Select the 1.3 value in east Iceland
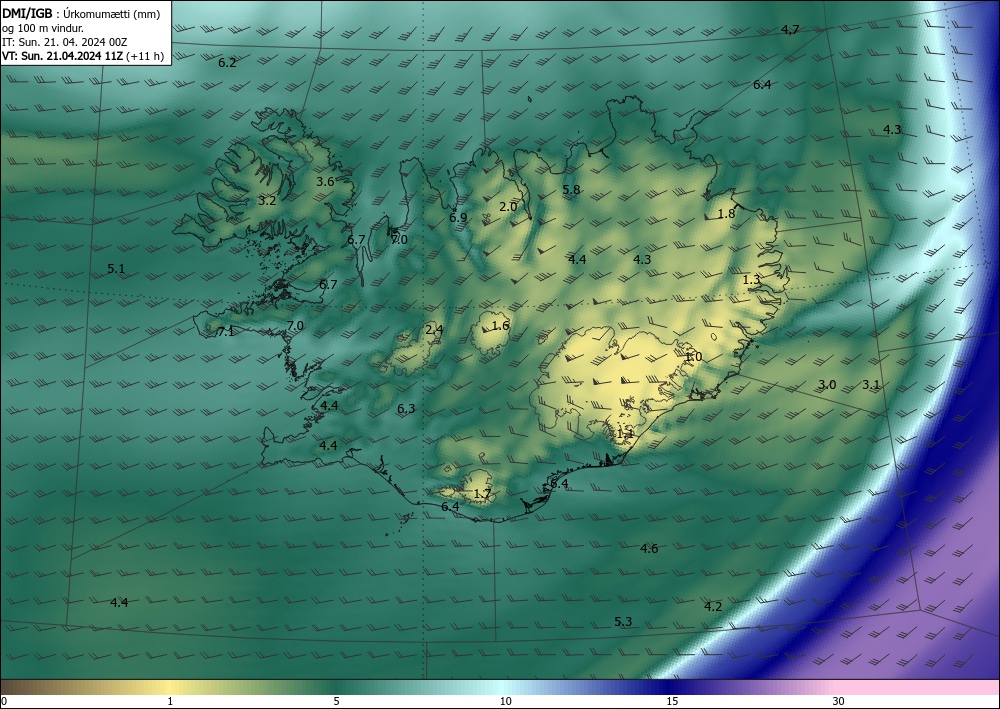The image size is (1000, 709). tap(752, 279)
